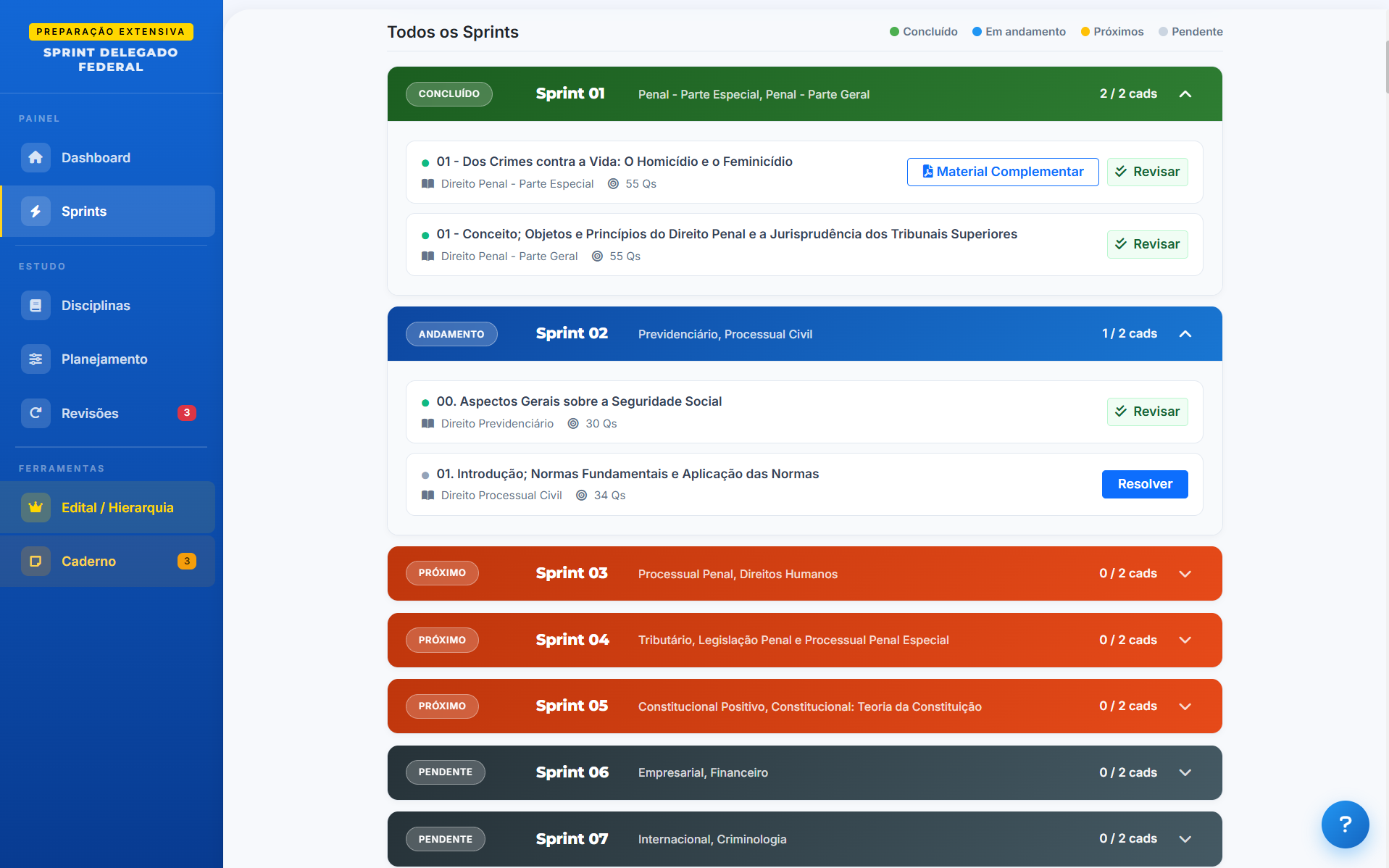
Task: Collapse Sprint 02 with its chevron
Action: [x=1185, y=334]
